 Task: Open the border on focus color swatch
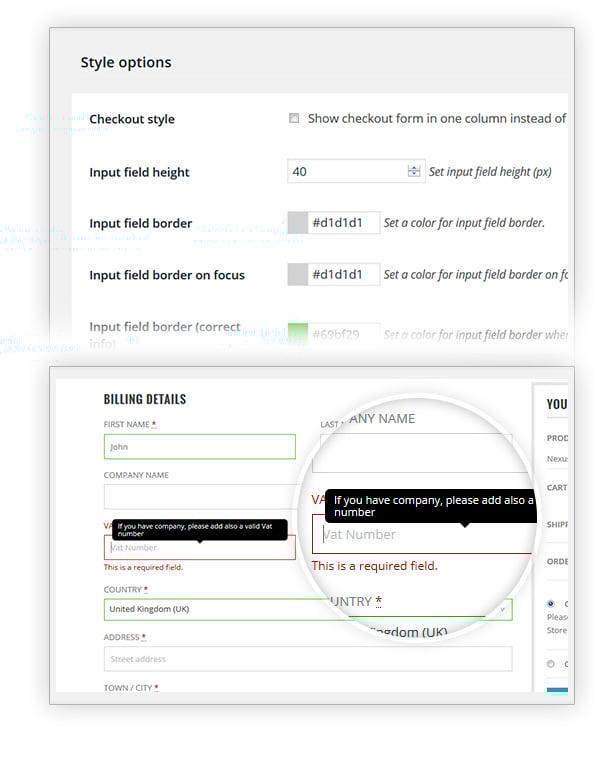click(297, 274)
